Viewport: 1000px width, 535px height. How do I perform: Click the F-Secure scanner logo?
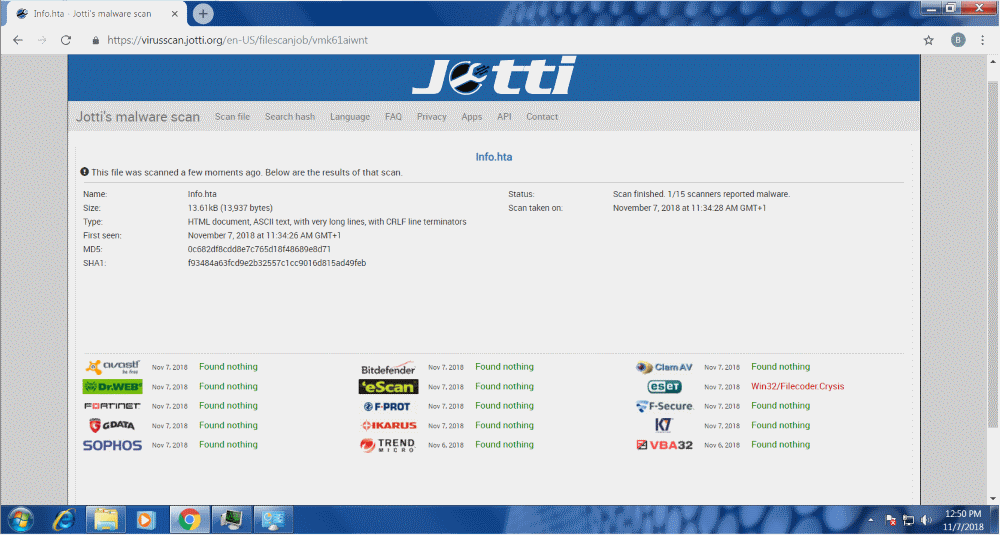[665, 406]
